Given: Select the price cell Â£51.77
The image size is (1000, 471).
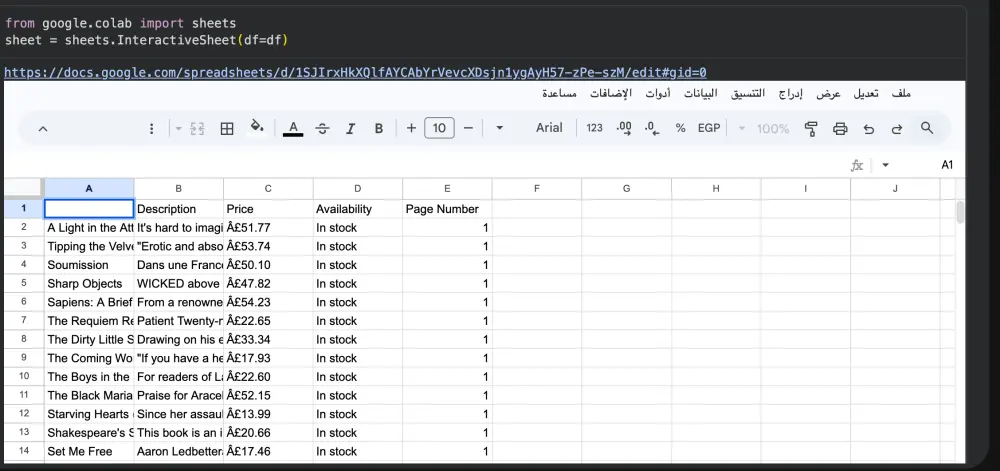Looking at the screenshot, I should [268, 228].
